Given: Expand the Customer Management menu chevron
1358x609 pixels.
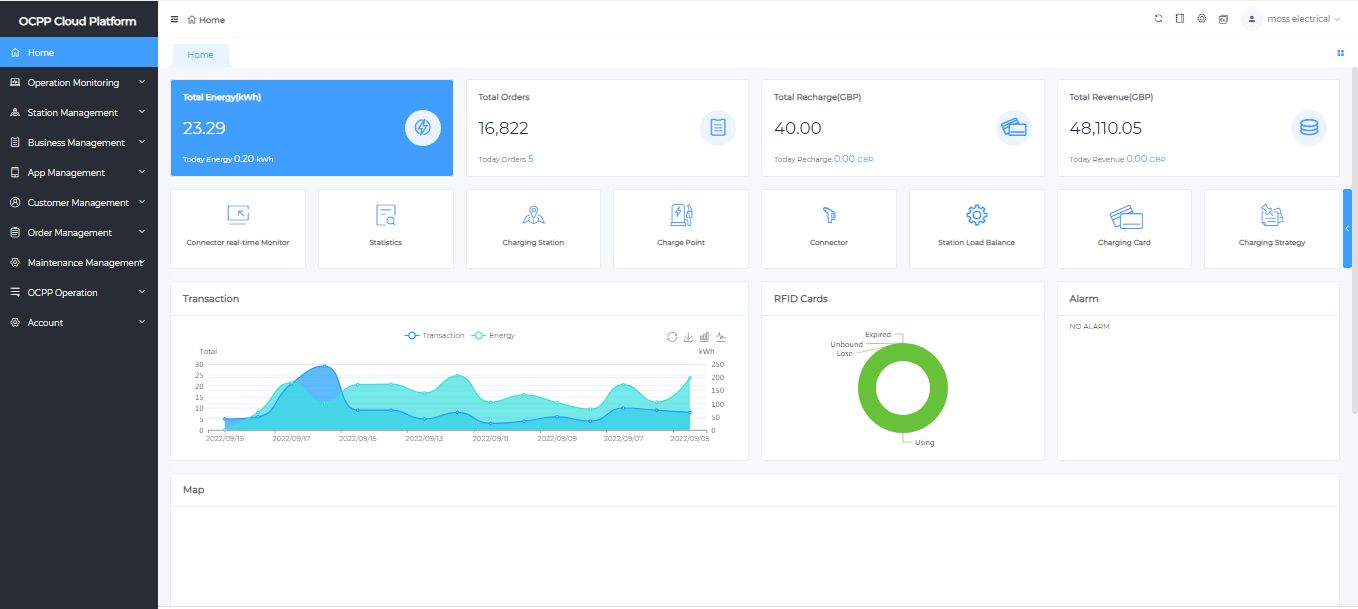Looking at the screenshot, I should point(142,202).
